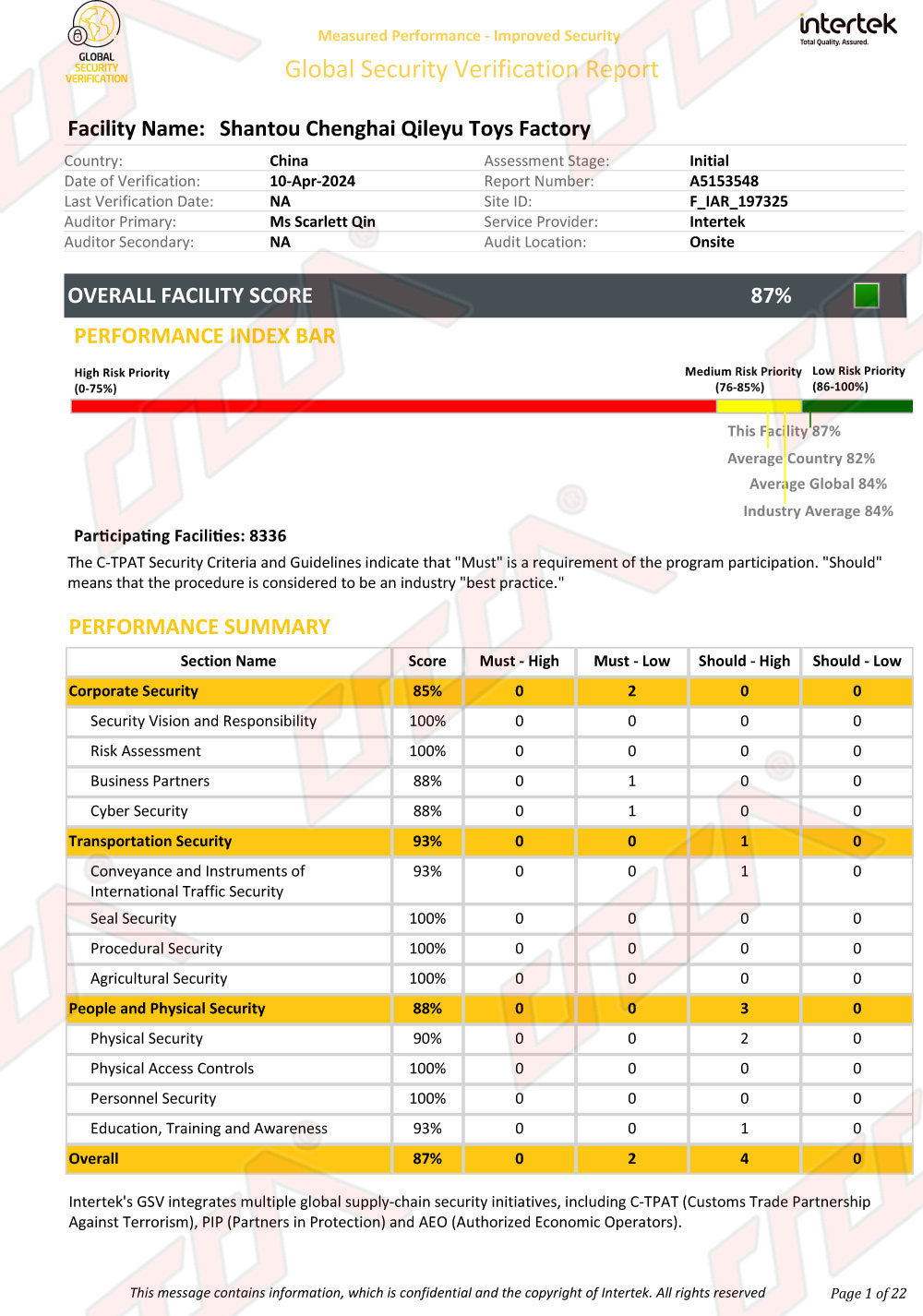This screenshot has height=1316, width=923.
Task: Click the dark green Low Risk segment
Action: coord(857,406)
